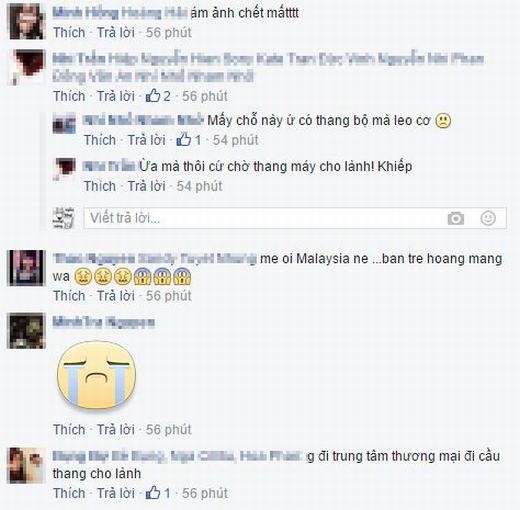Attach photo using camera icon in reply box
This screenshot has height=510, width=520.
tap(455, 219)
